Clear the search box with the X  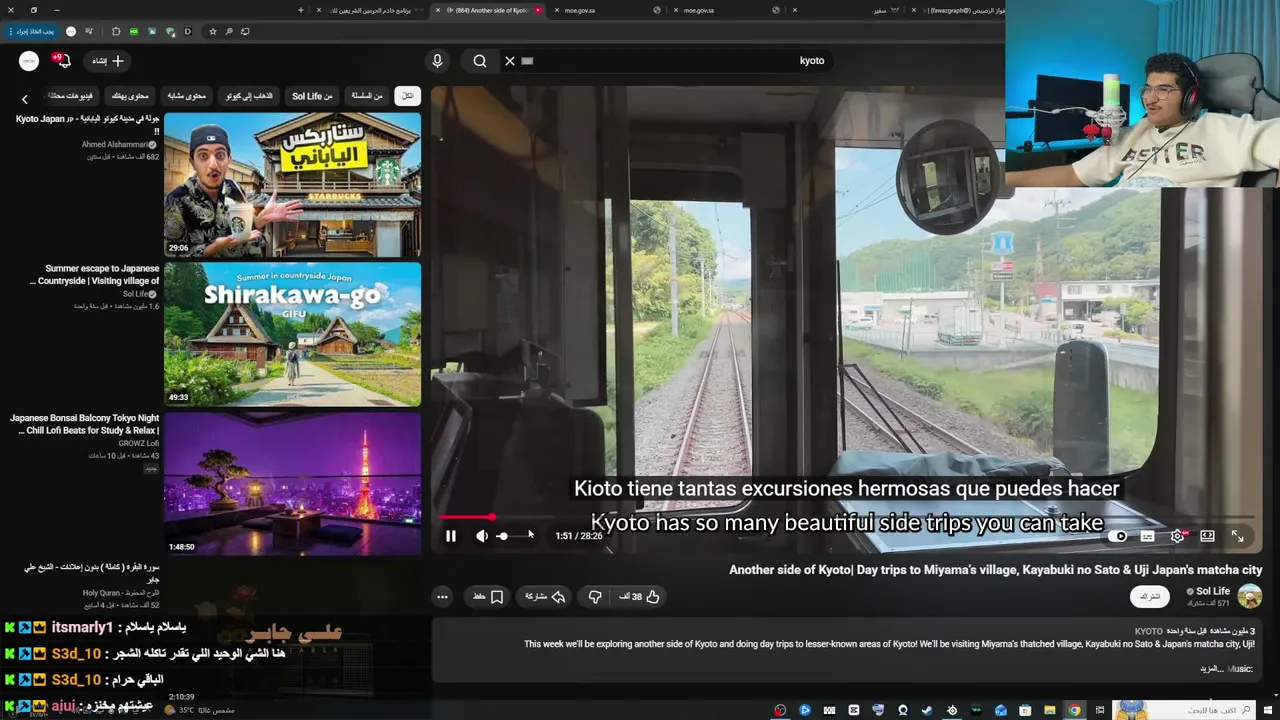[x=510, y=61]
